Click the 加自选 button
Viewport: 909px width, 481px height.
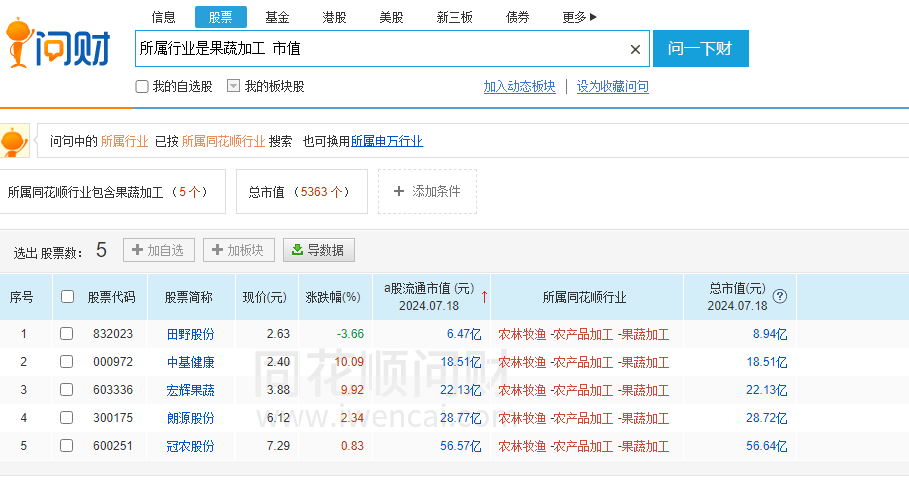click(159, 250)
